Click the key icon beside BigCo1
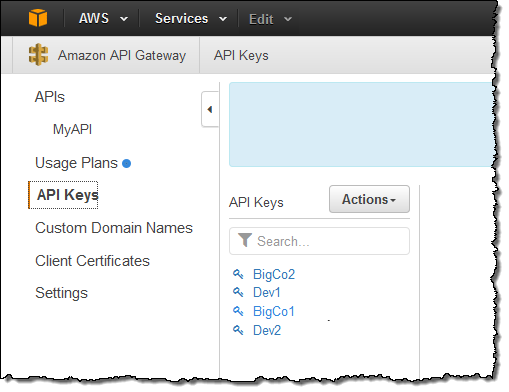This screenshot has height=392, width=509. 238,311
